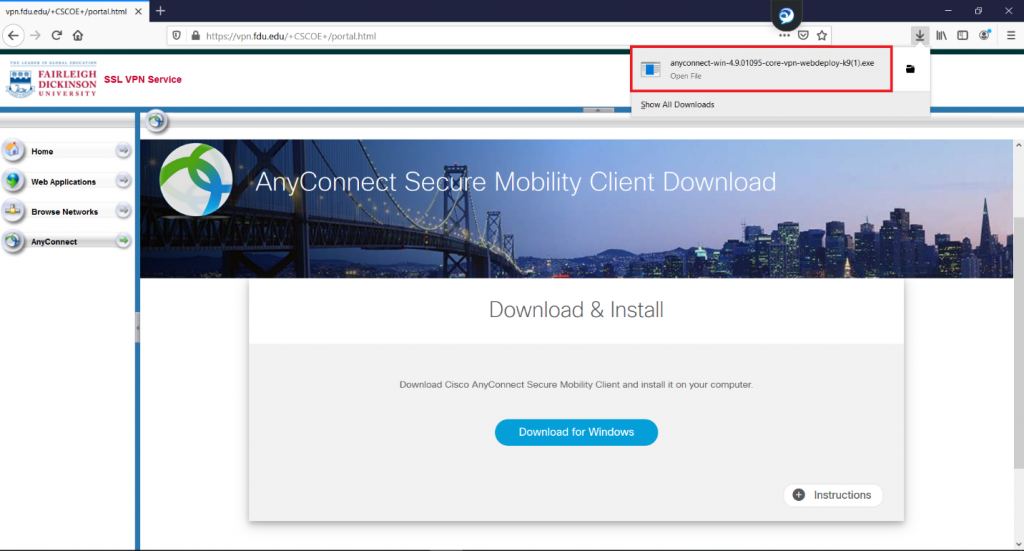This screenshot has width=1024, height=551.
Task: Bookmark this page with the star icon
Action: [x=822, y=36]
